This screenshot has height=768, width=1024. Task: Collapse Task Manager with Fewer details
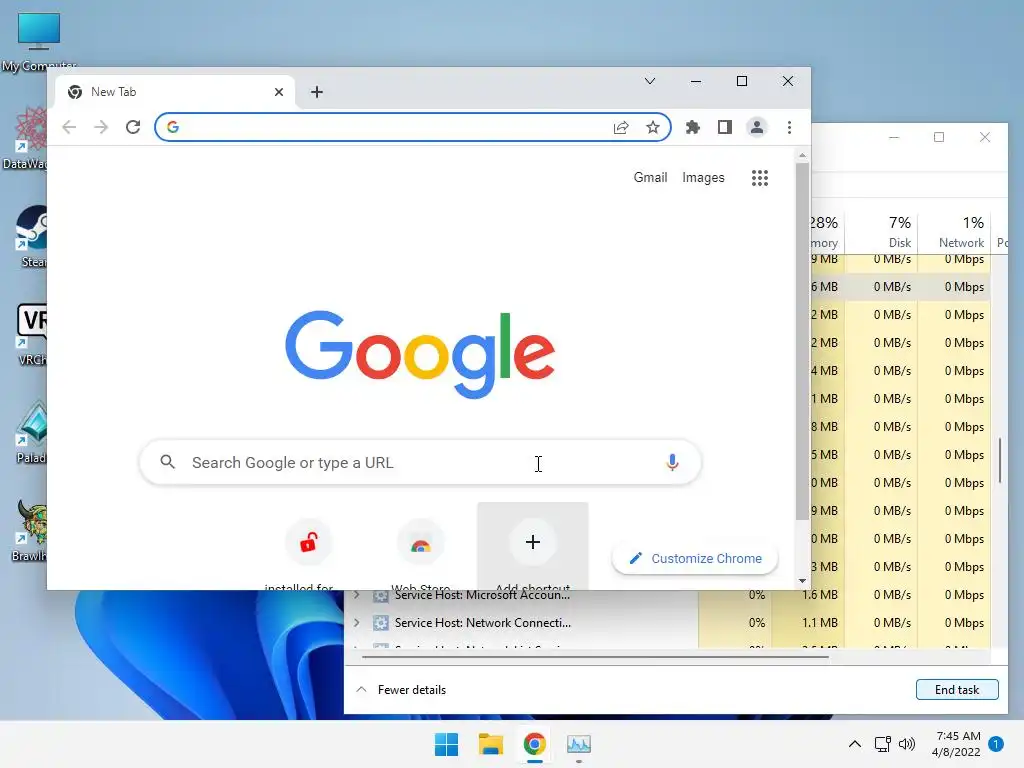[401, 690]
